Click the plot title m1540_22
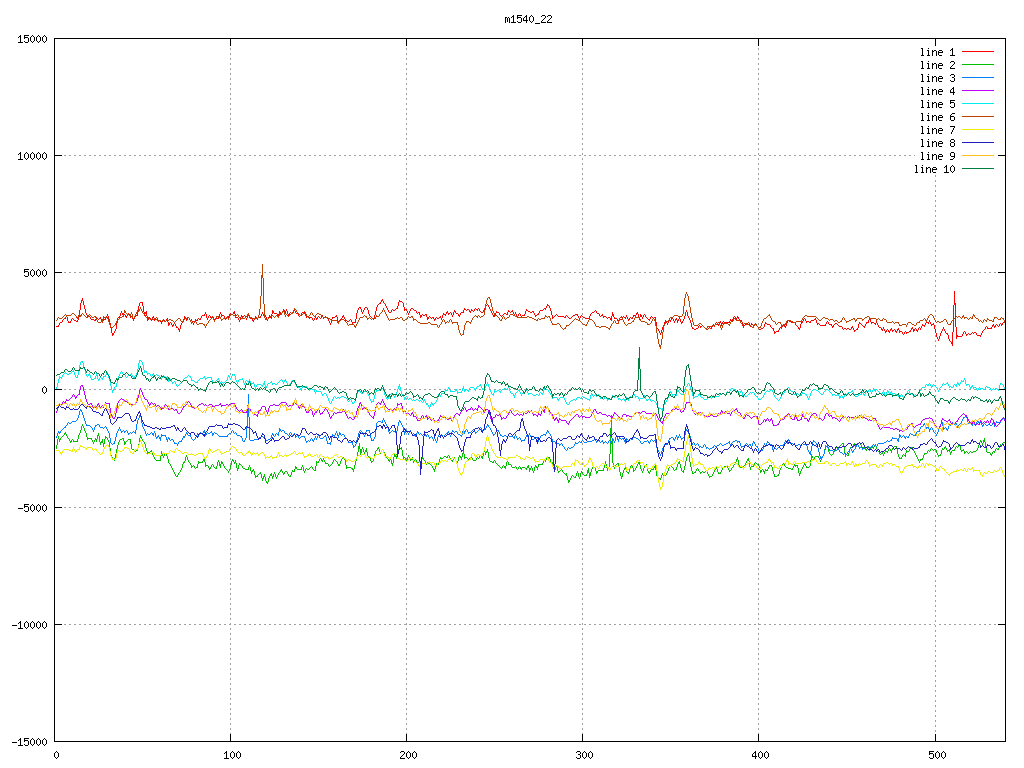1024x768 pixels. pyautogui.click(x=528, y=19)
